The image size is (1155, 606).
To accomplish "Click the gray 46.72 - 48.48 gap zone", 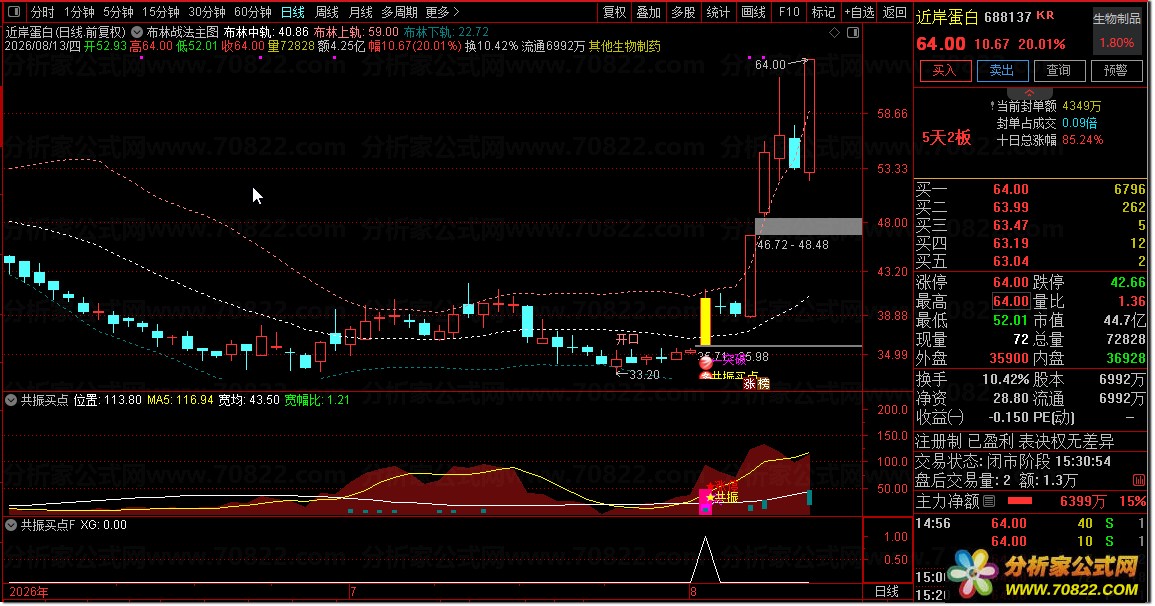I will click(x=808, y=226).
